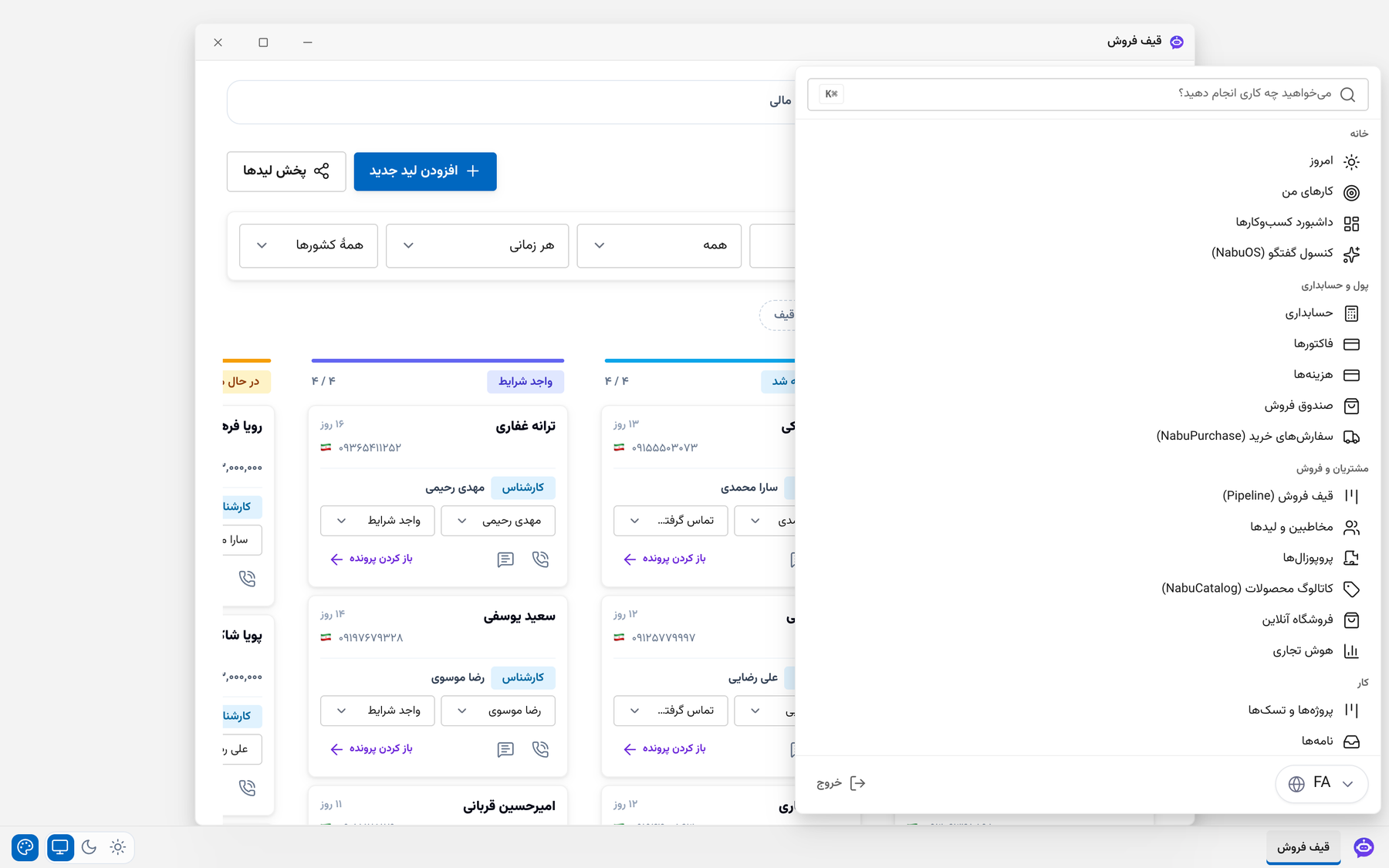This screenshot has height=868, width=1389.
Task: Click the product catalog tag icon
Action: 1351,589
